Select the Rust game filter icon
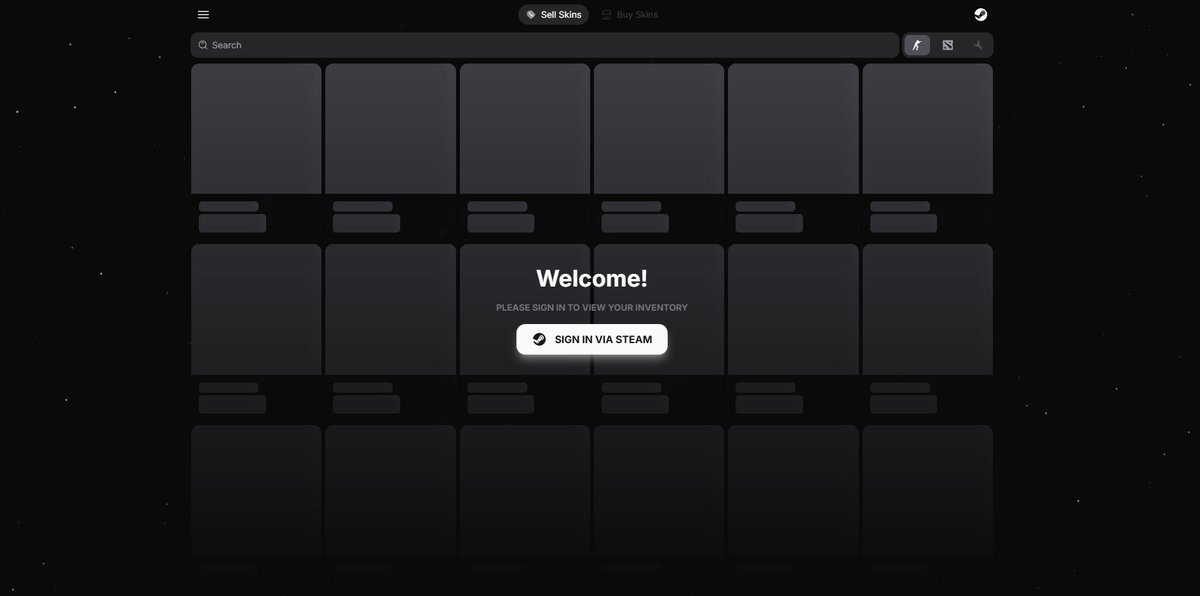Image resolution: width=1200 pixels, height=596 pixels. 978,45
